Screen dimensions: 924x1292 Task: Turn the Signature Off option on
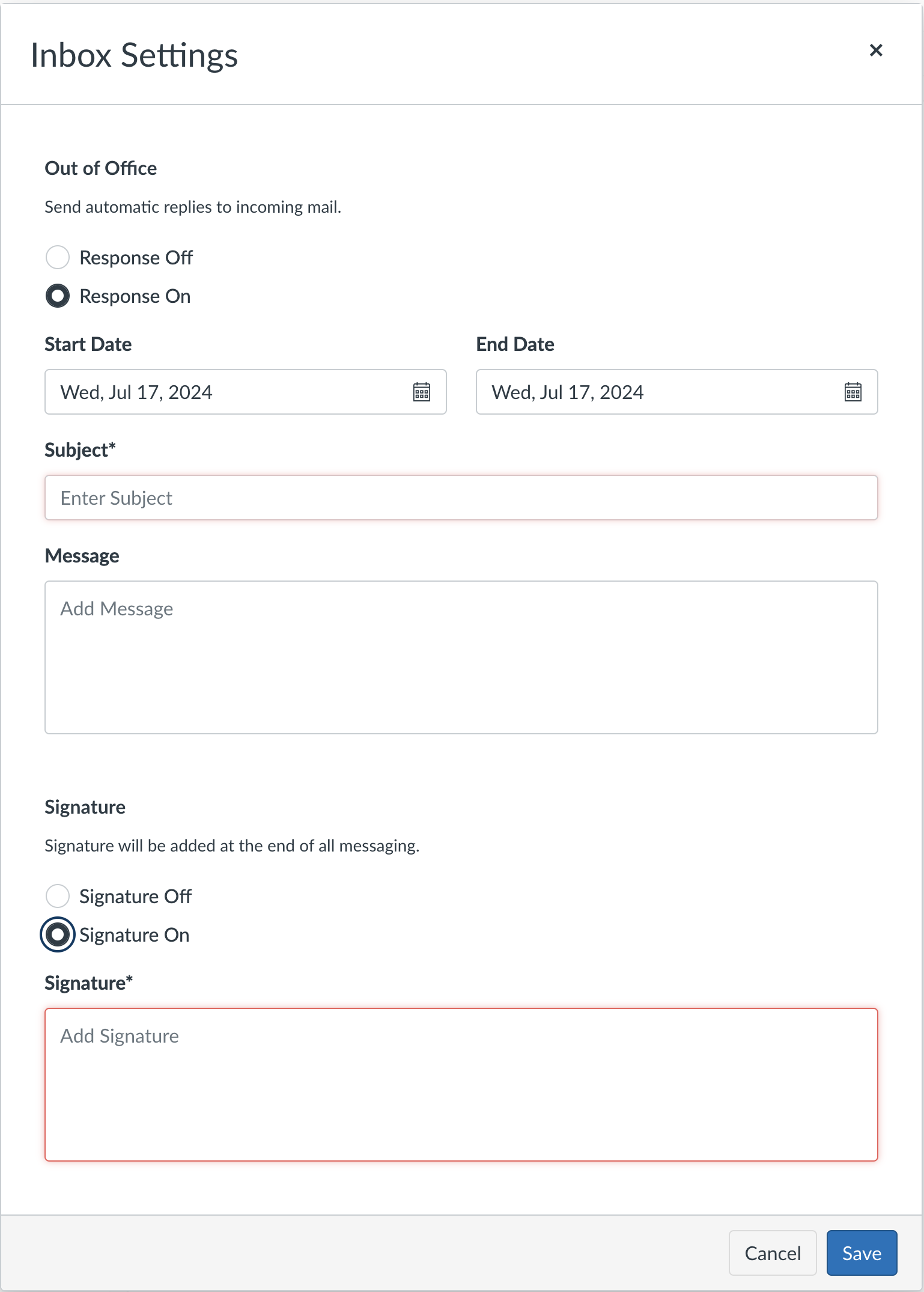point(58,896)
